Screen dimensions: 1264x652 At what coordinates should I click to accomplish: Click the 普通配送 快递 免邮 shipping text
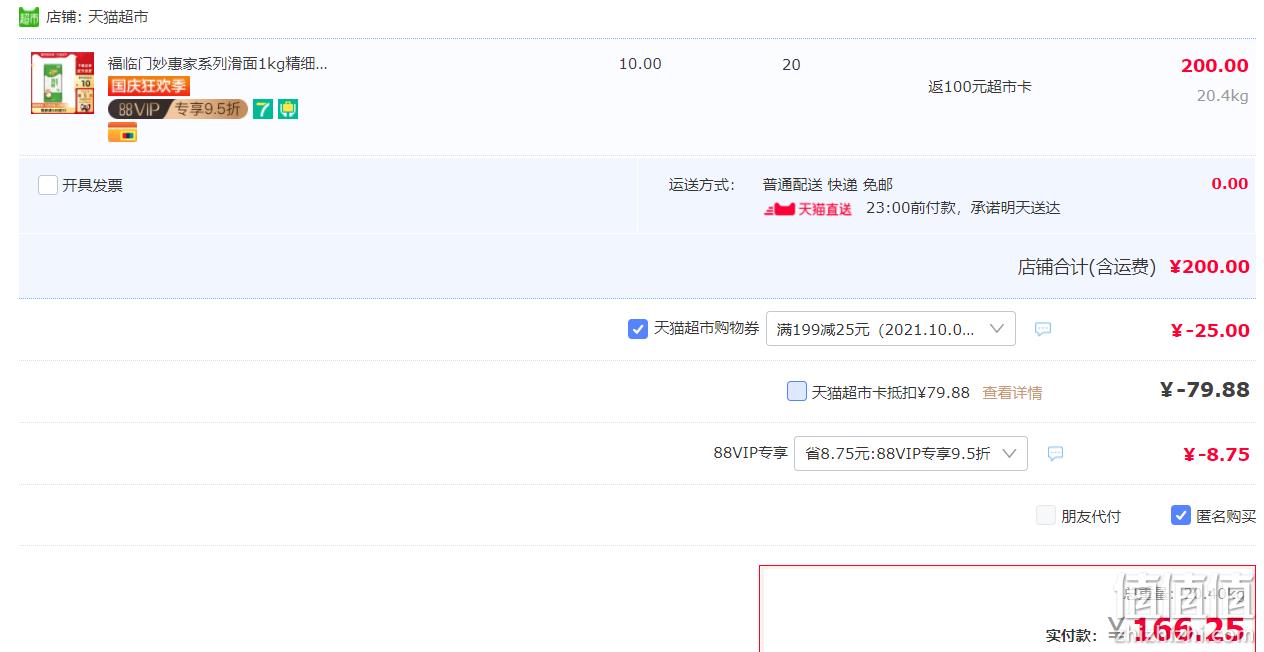pyautogui.click(x=828, y=185)
